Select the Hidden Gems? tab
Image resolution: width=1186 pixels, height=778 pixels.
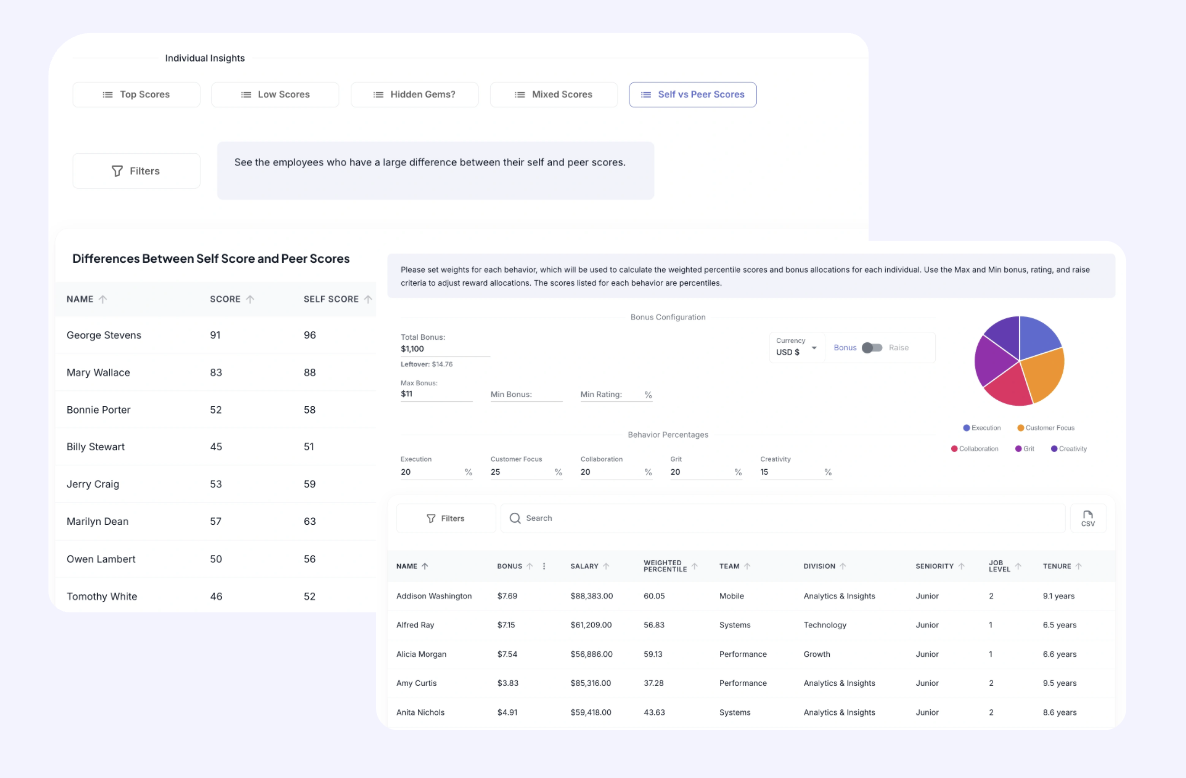click(x=415, y=95)
